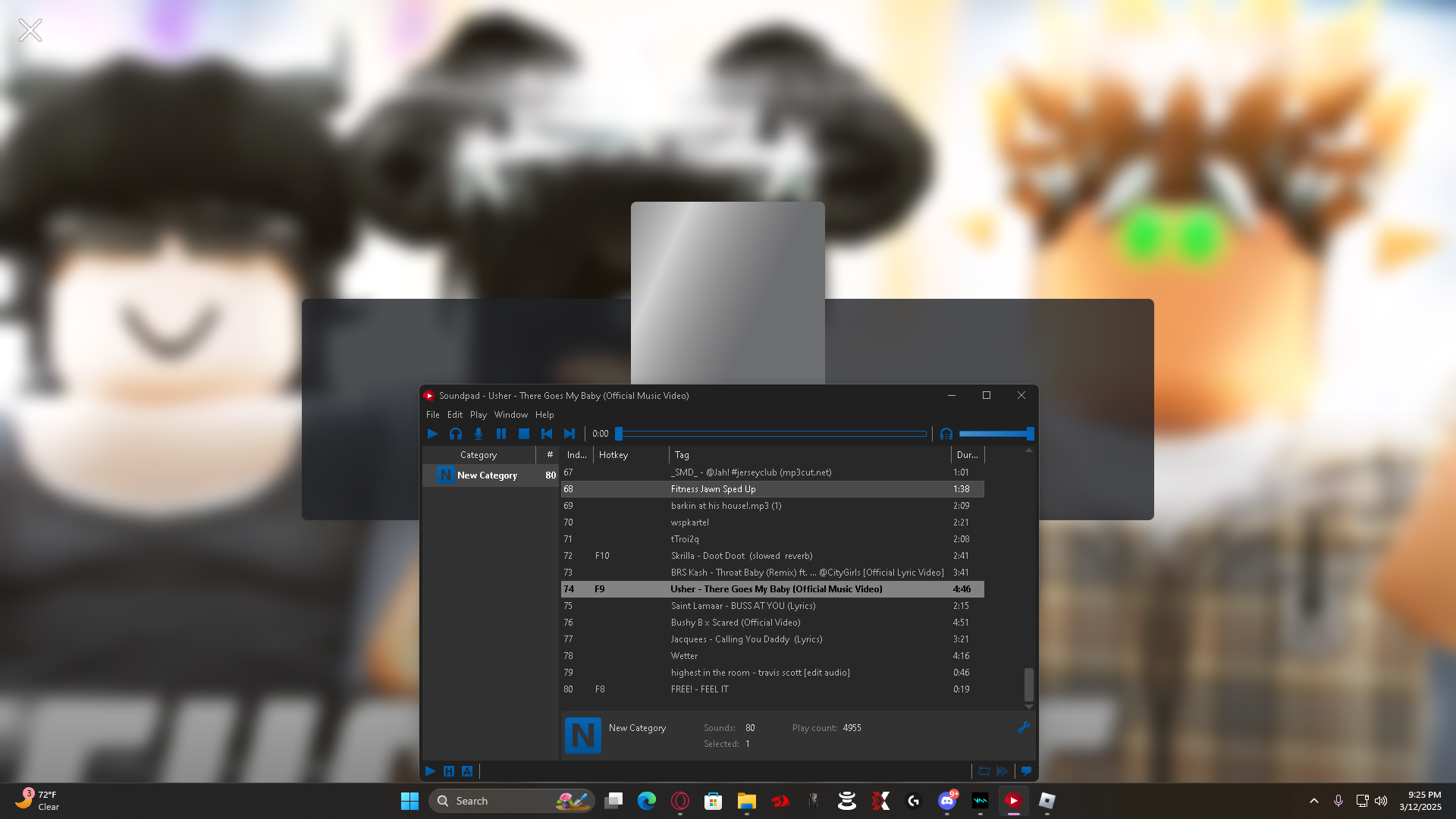Select Usher - There Goes My Baby row
Viewport: 1456px width, 819px height.
click(773, 589)
